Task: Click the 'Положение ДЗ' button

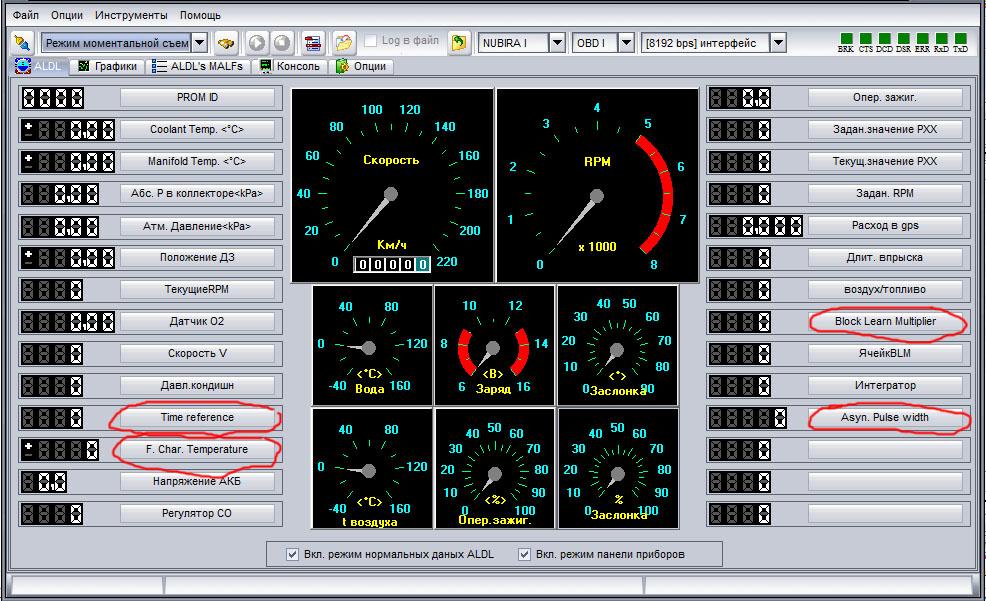Action: (197, 257)
